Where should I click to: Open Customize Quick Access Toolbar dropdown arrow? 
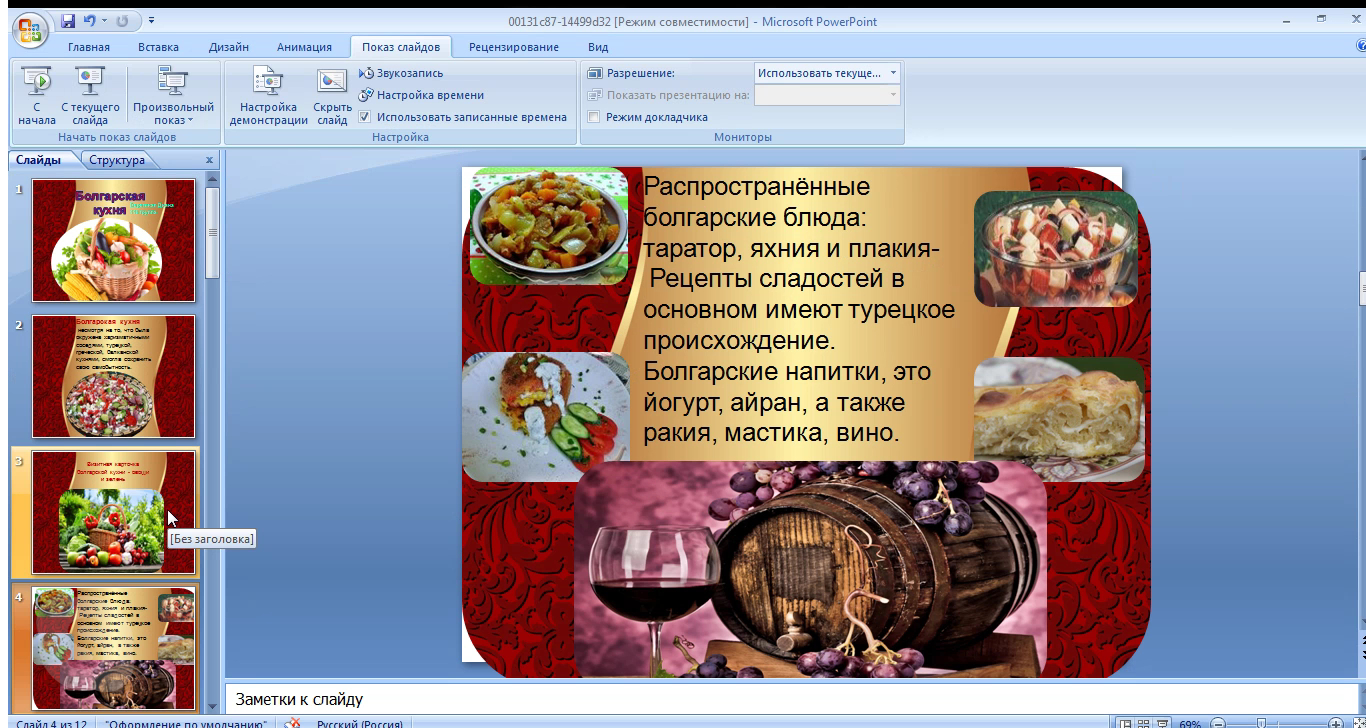[x=151, y=21]
